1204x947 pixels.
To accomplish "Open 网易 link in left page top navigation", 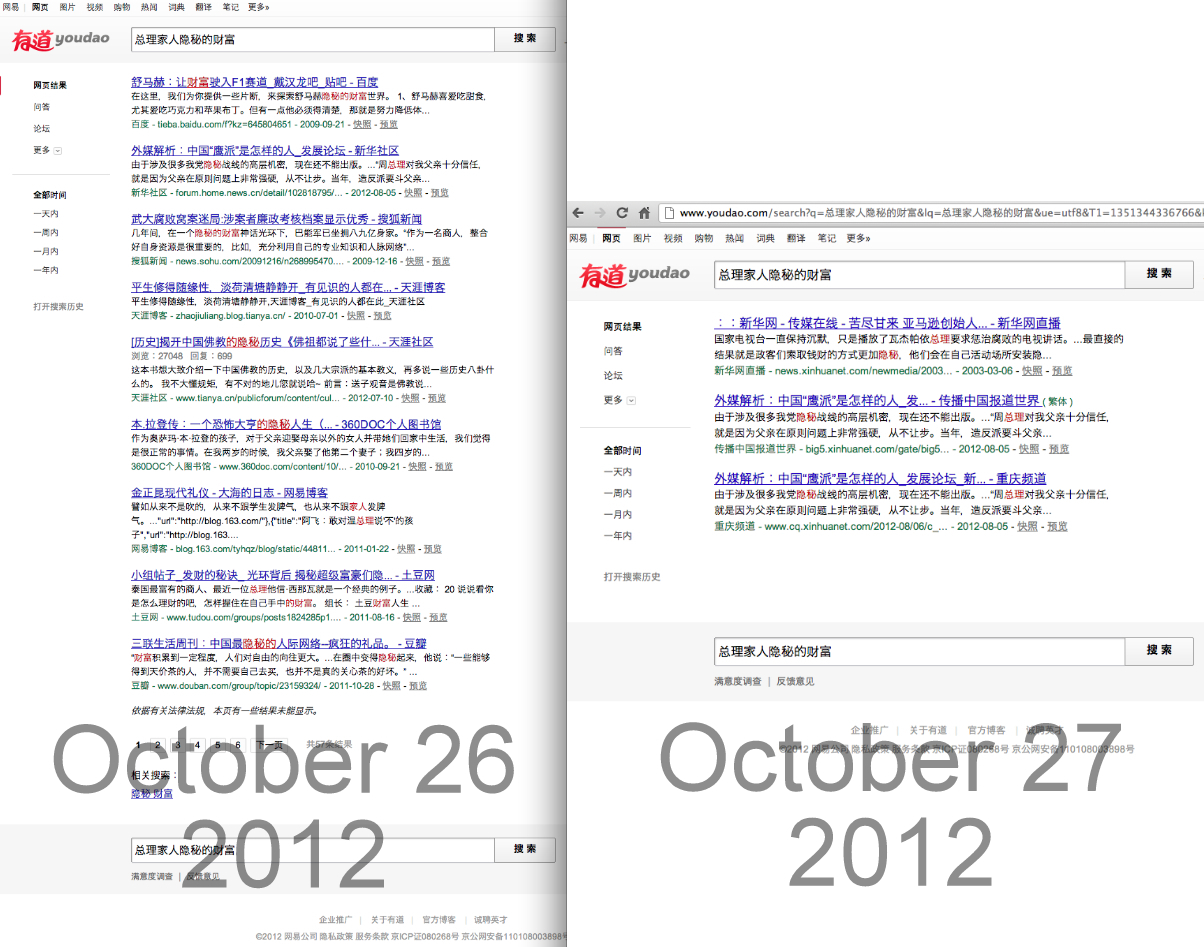I will [x=10, y=7].
